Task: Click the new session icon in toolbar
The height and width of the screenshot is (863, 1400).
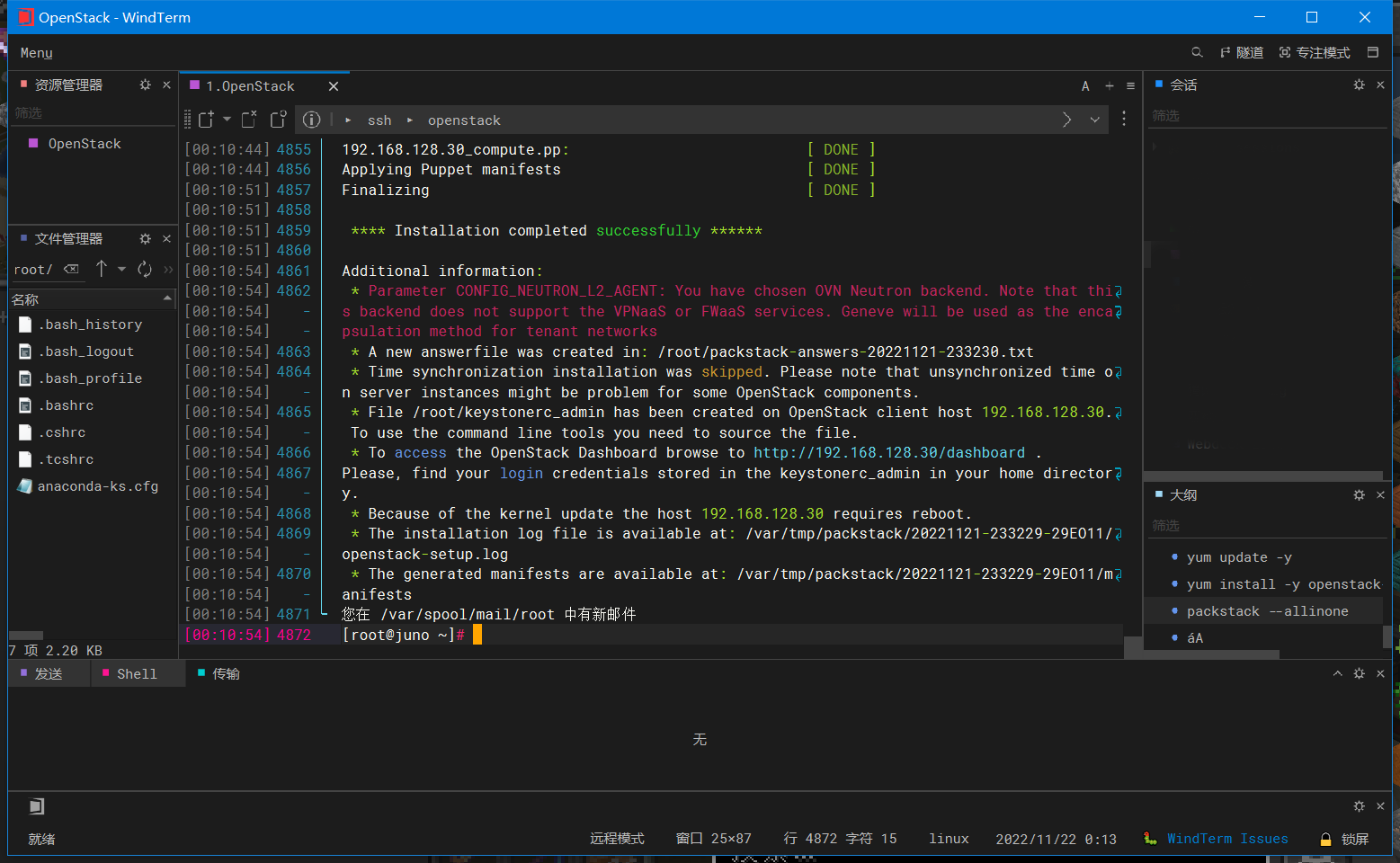Action: tap(207, 120)
